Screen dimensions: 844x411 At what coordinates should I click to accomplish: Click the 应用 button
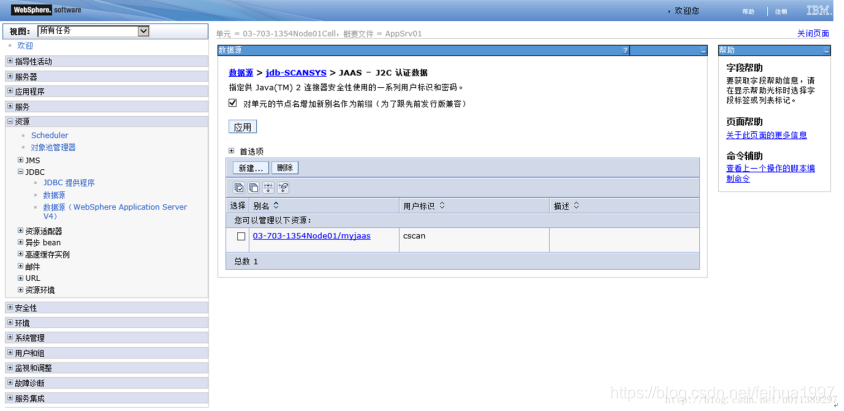pyautogui.click(x=243, y=127)
